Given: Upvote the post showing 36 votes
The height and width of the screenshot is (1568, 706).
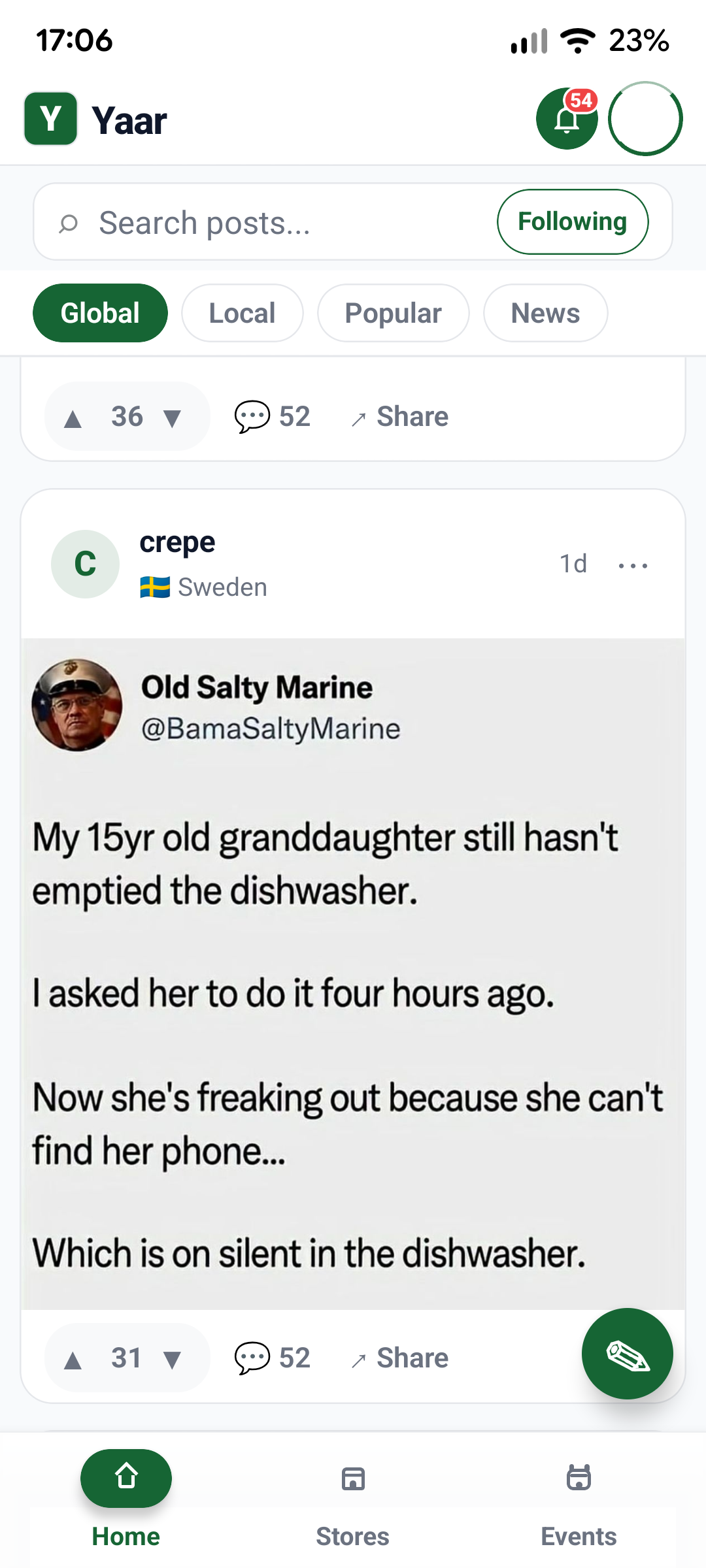Looking at the screenshot, I should point(73,417).
